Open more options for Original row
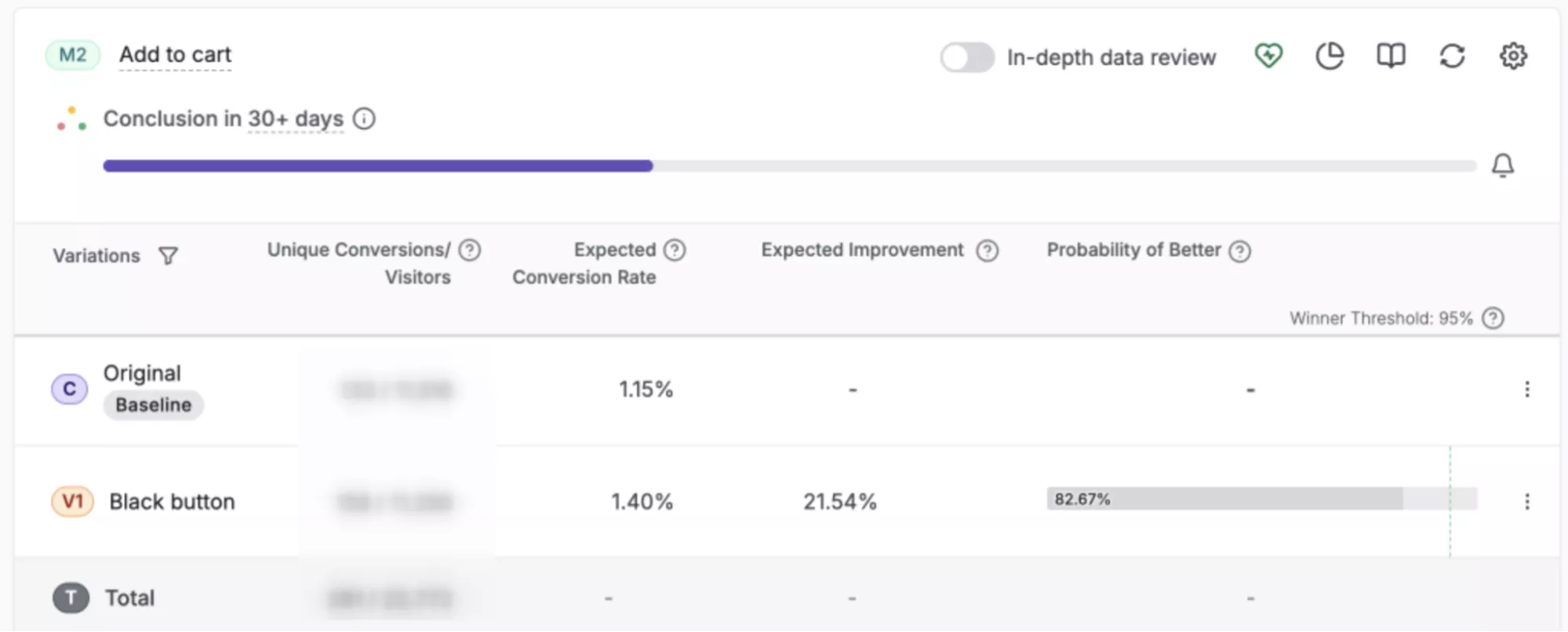 click(1526, 390)
